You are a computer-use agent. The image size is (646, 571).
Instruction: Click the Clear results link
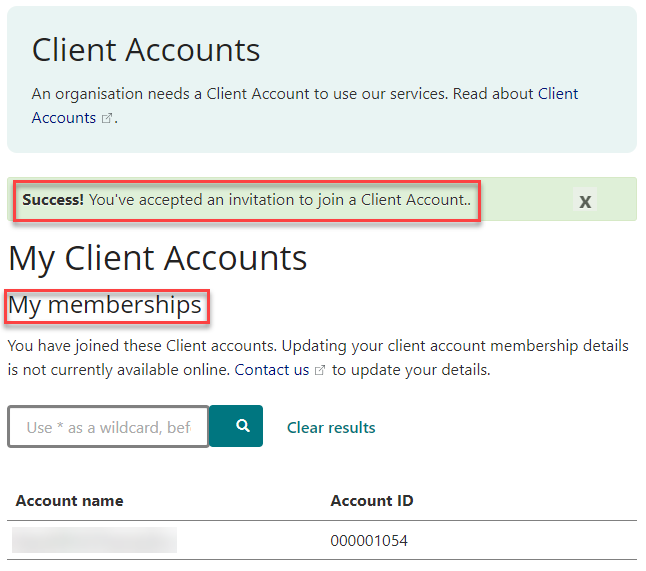click(x=331, y=427)
